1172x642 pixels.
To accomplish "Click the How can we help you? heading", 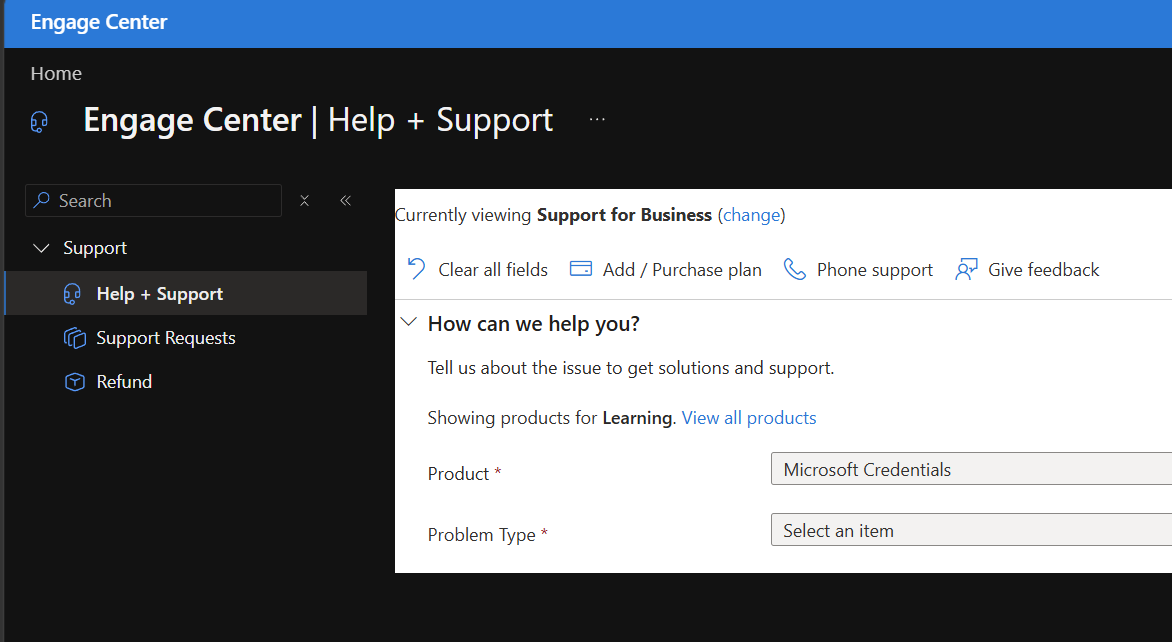I will [534, 324].
